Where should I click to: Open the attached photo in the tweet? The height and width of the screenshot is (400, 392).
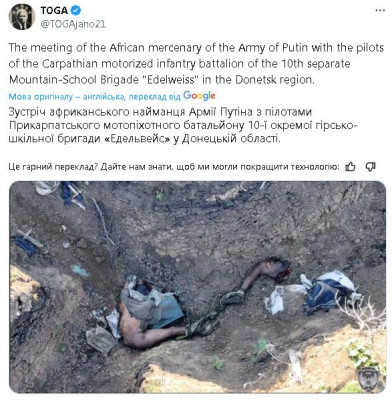point(198,287)
